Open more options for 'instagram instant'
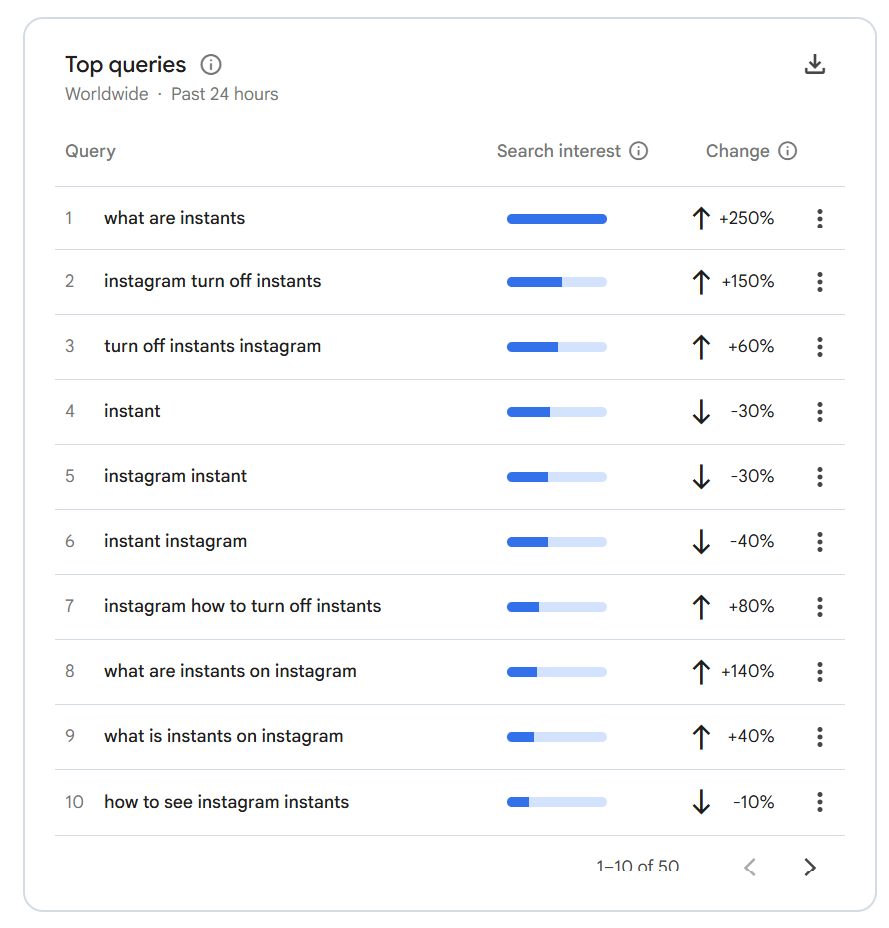Image resolution: width=889 pixels, height=928 pixels. (820, 476)
